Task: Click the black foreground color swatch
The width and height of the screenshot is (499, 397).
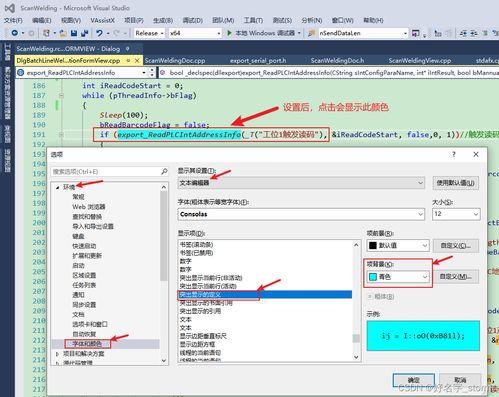Action: (x=373, y=246)
